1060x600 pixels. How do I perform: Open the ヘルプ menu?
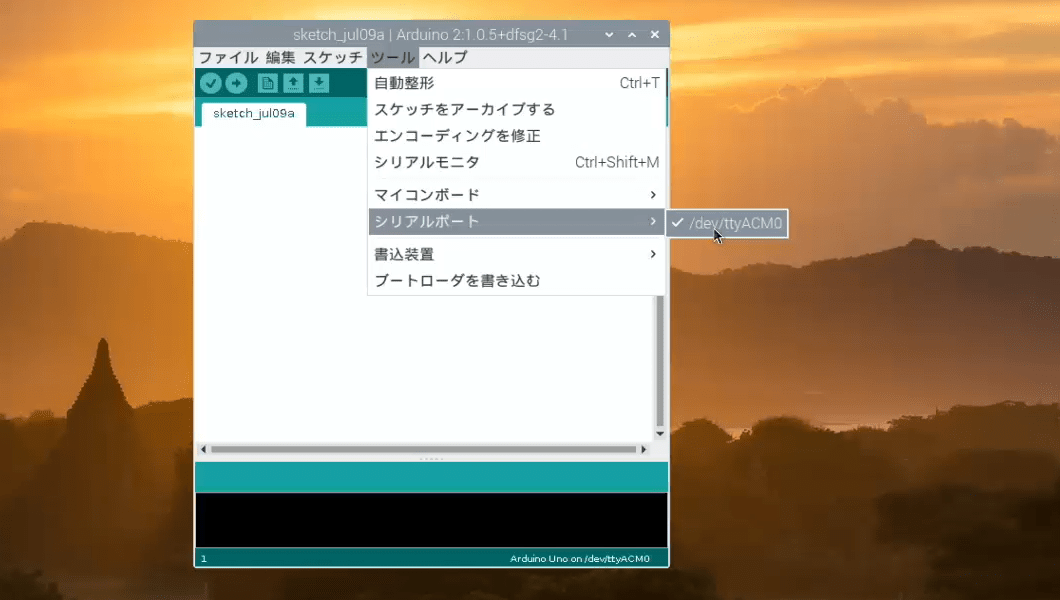(x=442, y=57)
